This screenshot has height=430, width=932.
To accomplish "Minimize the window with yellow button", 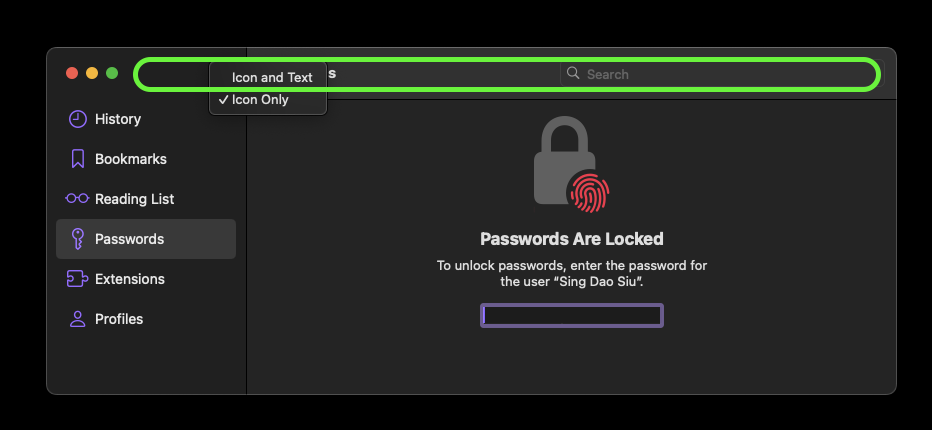I will click(92, 73).
